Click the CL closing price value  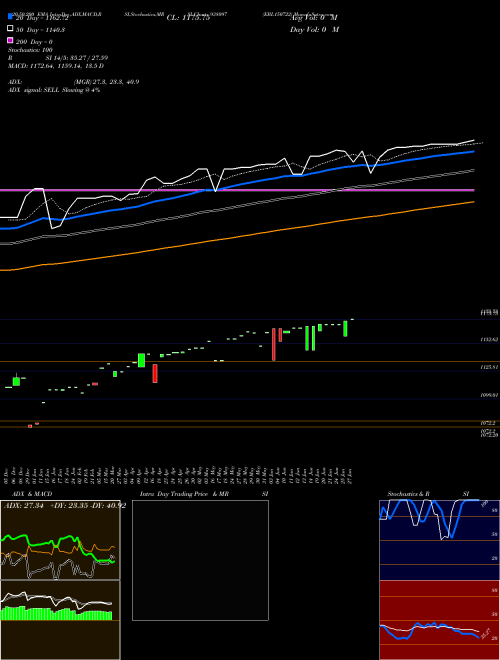click(x=188, y=18)
